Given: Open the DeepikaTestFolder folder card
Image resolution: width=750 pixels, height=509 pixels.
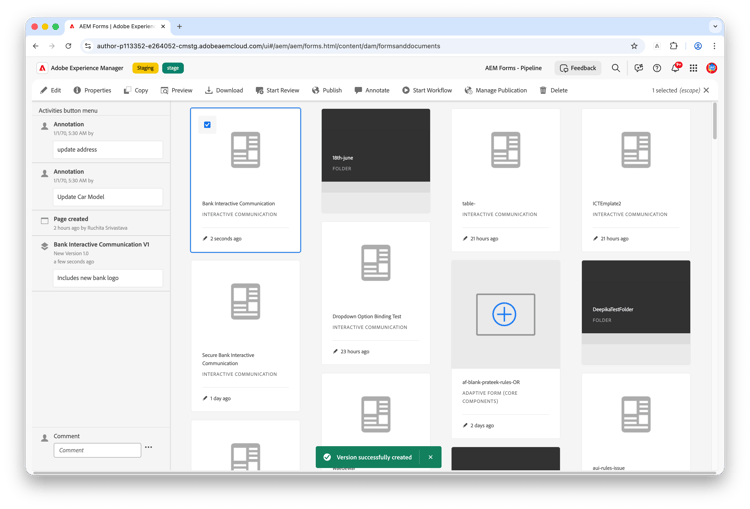Looking at the screenshot, I should click(x=636, y=312).
